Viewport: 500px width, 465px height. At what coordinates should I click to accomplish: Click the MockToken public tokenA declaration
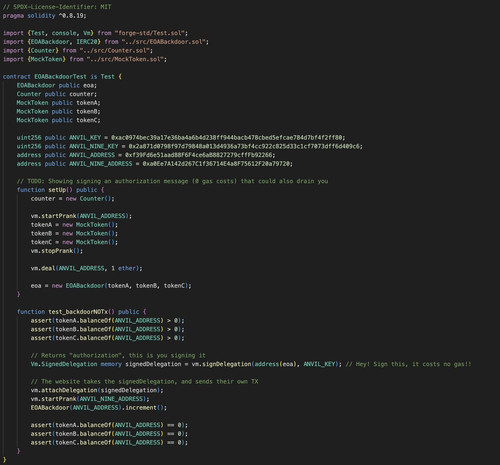[x=59, y=103]
